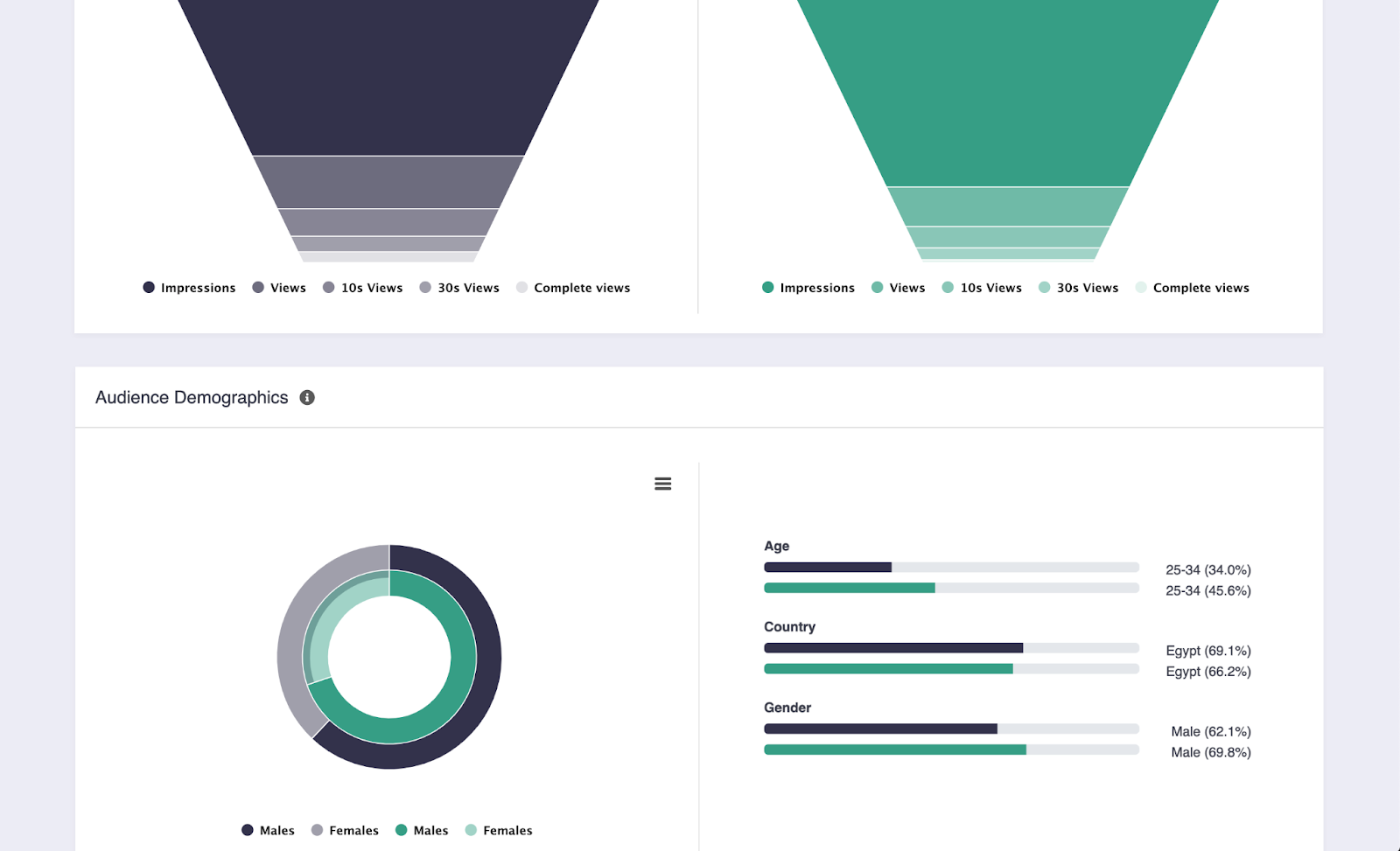Toggle light green Females donut legend

tap(499, 830)
